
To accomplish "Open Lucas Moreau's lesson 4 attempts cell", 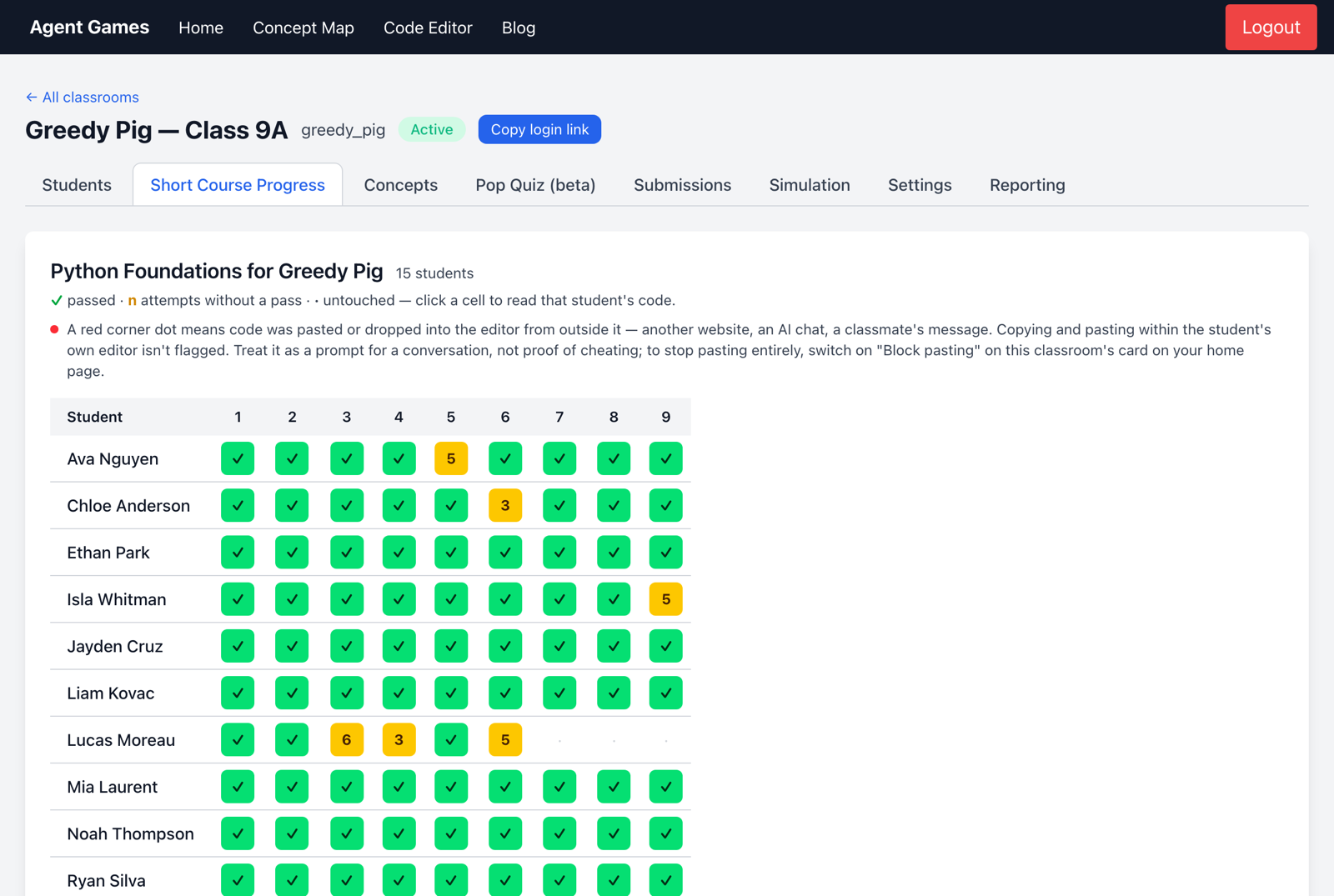I will (399, 739).
